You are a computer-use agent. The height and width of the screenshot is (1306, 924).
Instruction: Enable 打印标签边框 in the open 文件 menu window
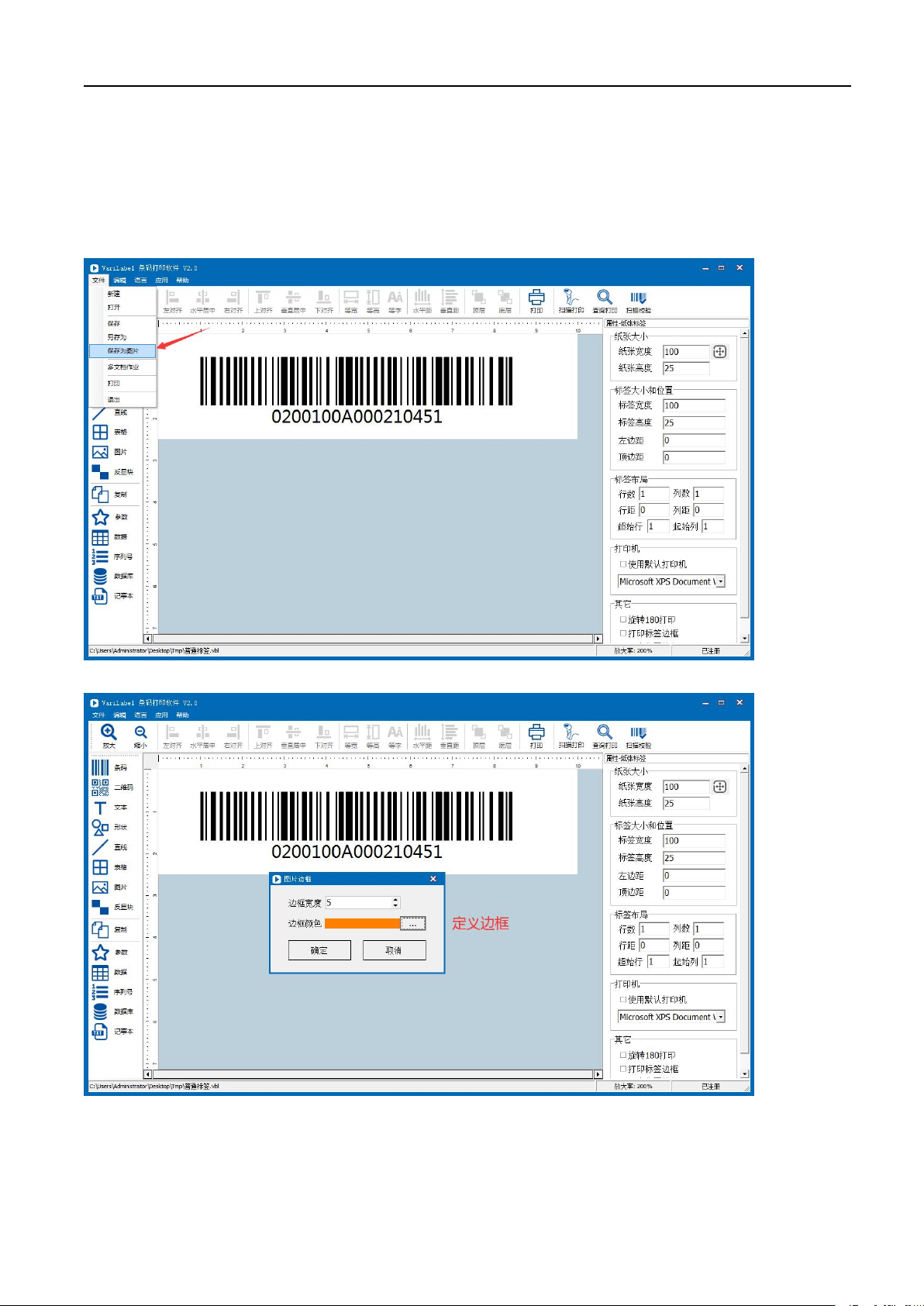click(x=622, y=633)
